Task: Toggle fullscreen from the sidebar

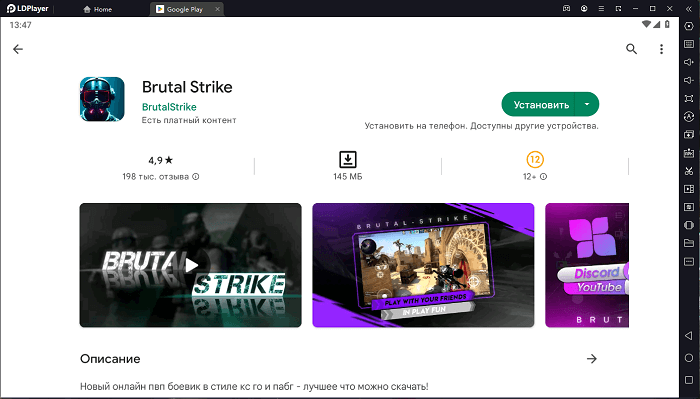Action: coord(689,99)
